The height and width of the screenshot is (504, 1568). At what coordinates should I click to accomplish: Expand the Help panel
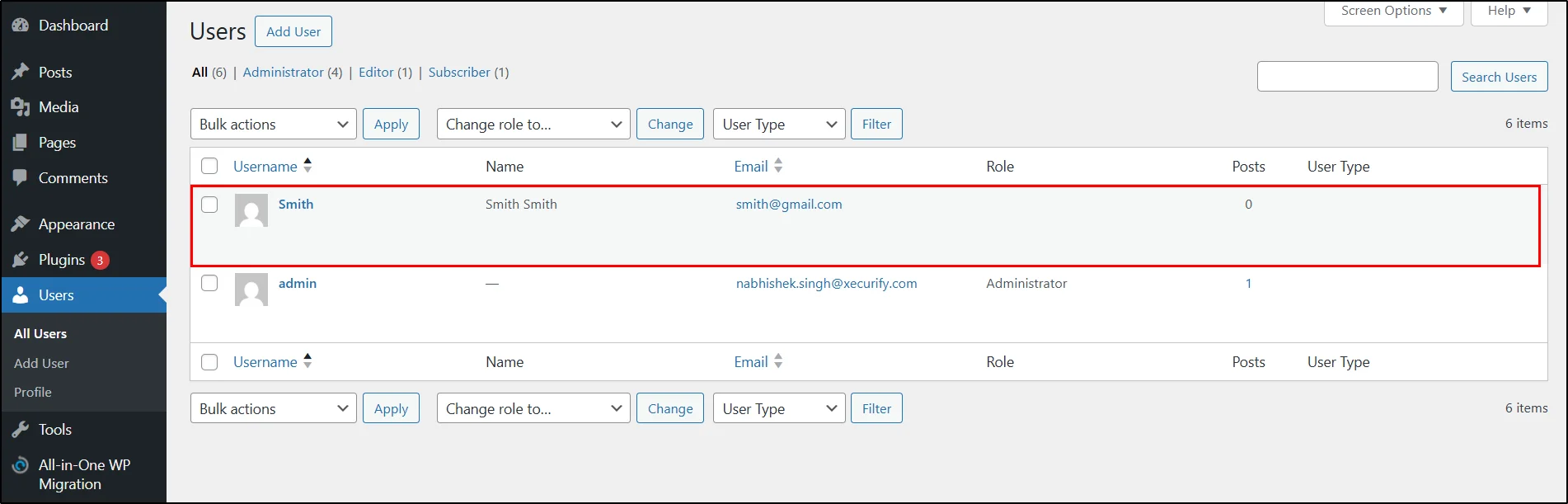pyautogui.click(x=1509, y=12)
